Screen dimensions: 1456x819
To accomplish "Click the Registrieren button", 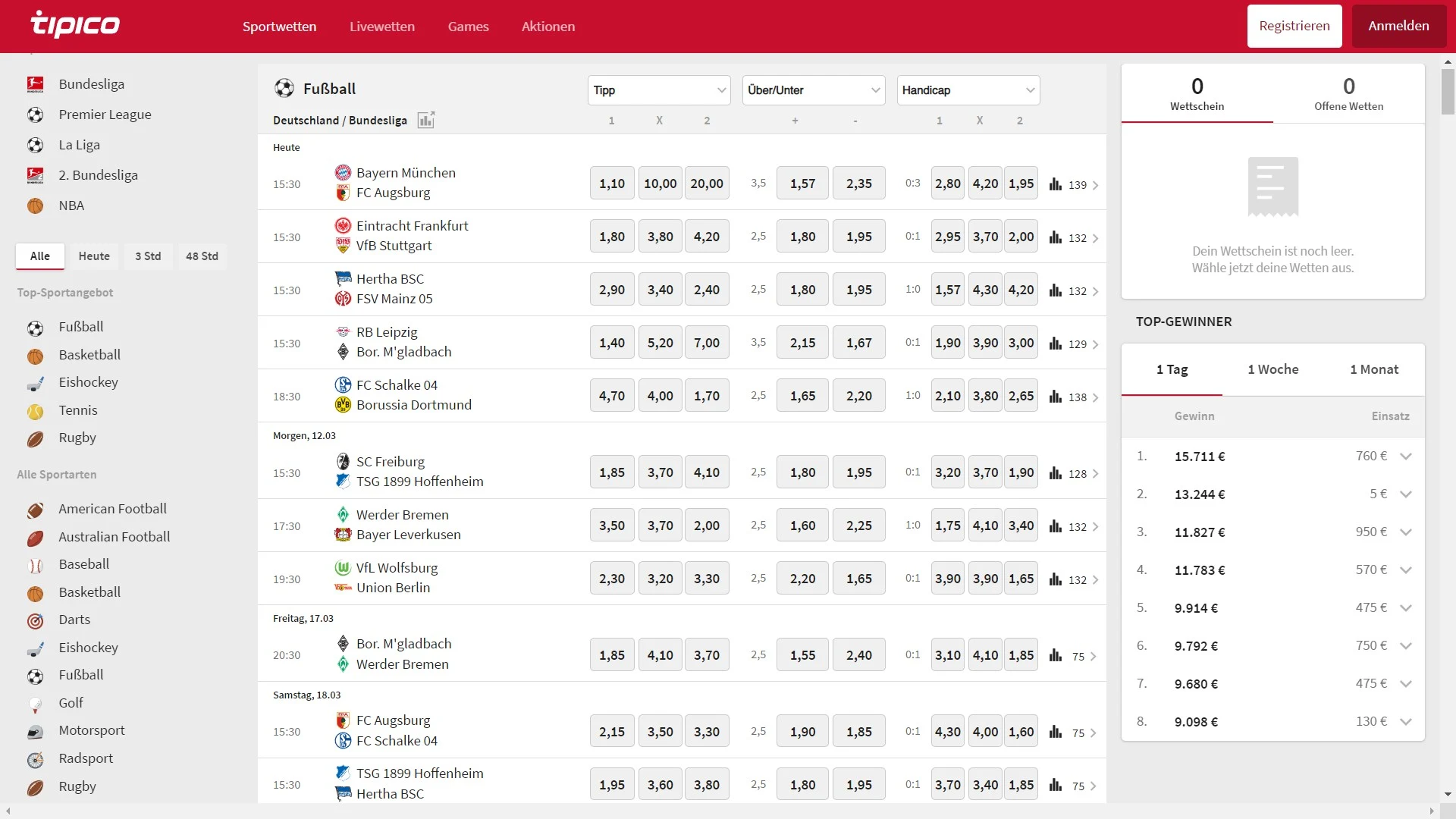I will [x=1294, y=25].
